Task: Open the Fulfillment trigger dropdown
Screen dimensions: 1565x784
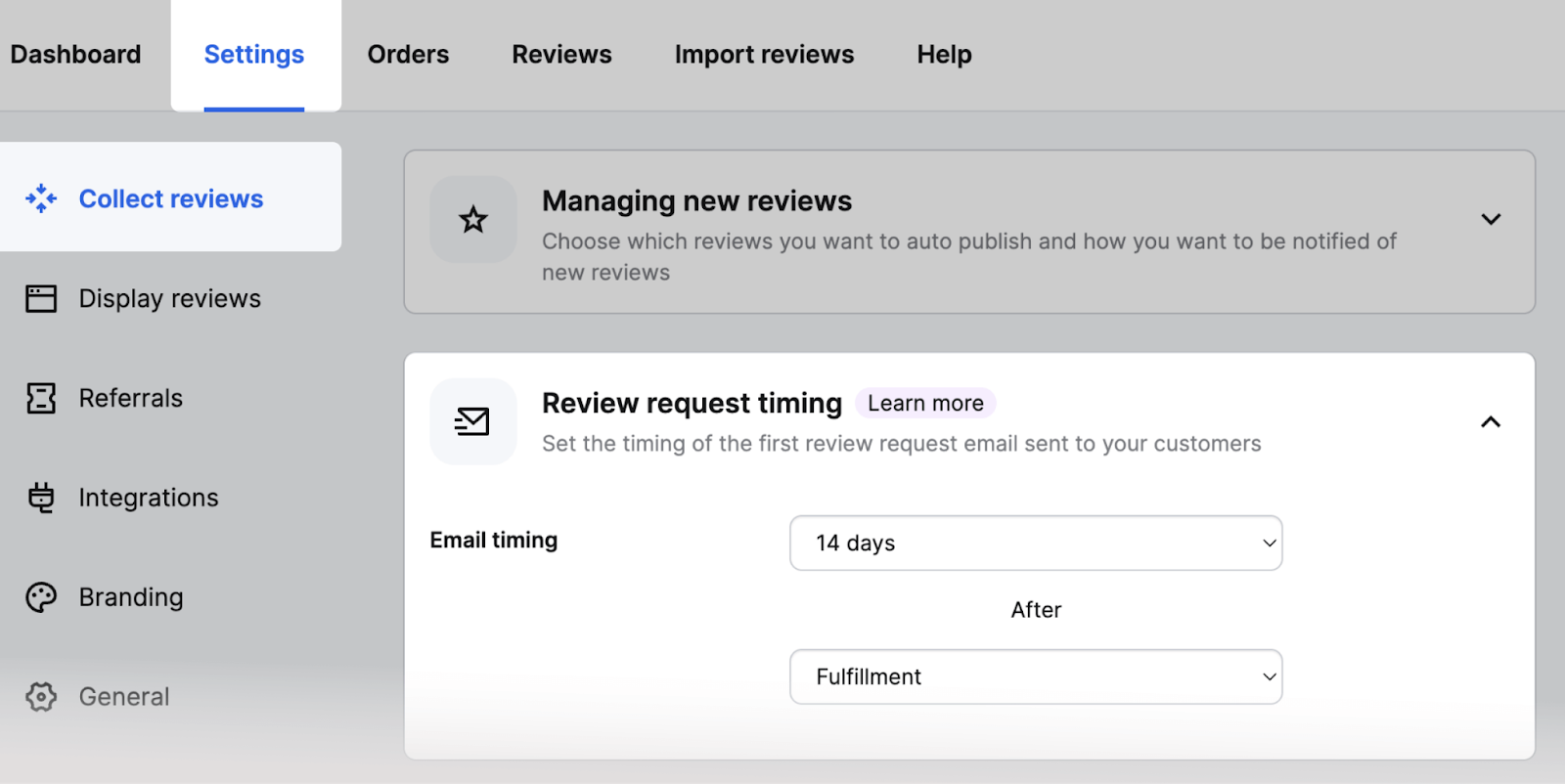Action: [1035, 676]
